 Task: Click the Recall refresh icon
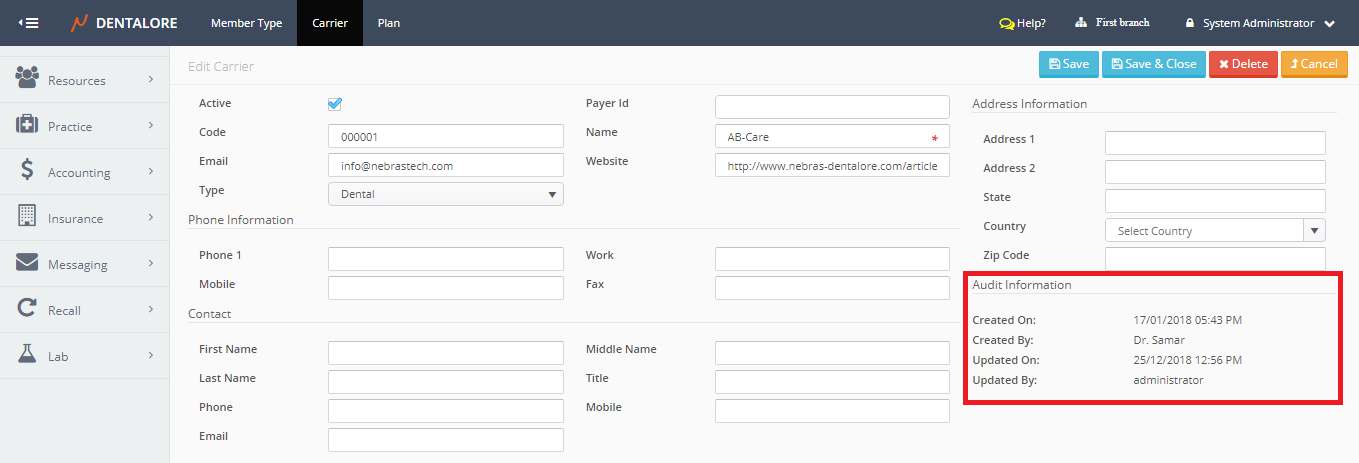coord(27,309)
